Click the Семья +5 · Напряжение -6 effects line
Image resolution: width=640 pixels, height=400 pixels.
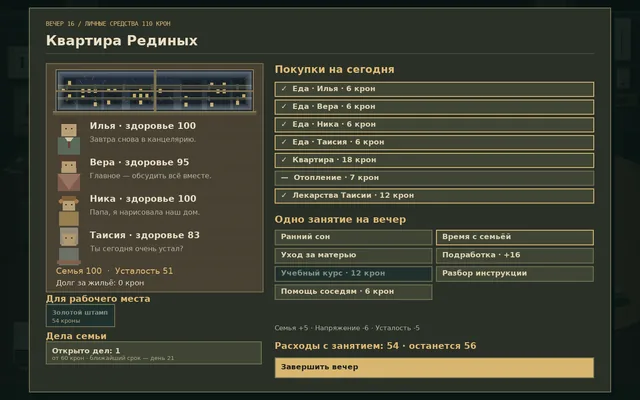coord(347,328)
